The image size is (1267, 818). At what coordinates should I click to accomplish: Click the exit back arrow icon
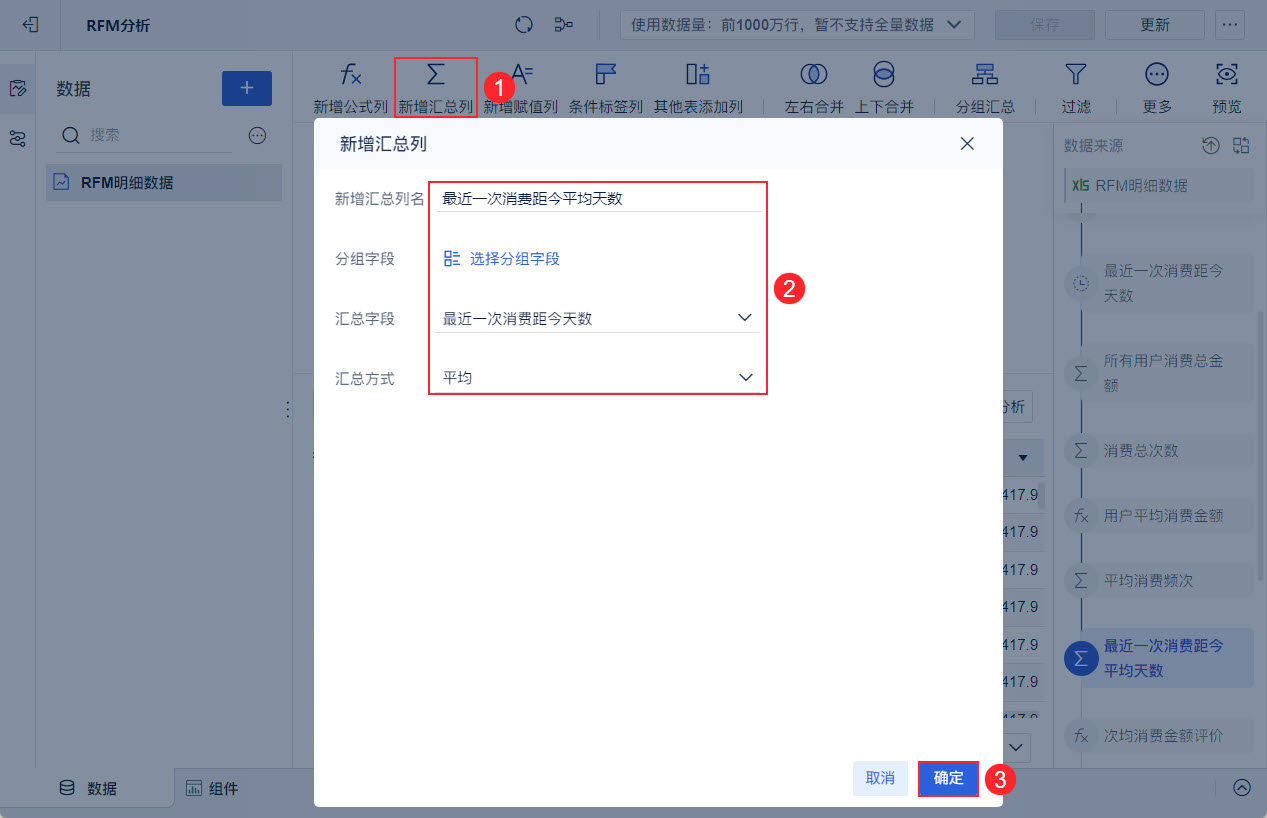[30, 25]
